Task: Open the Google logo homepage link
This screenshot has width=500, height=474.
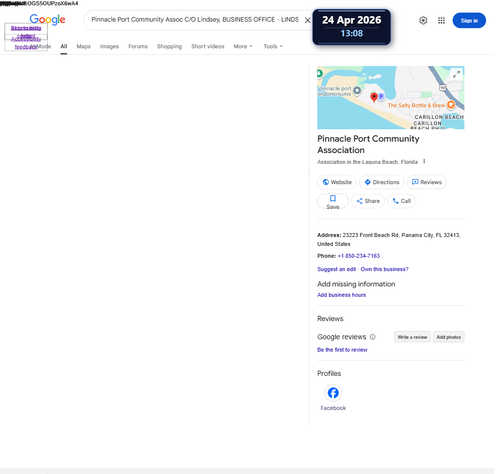Action: [x=47, y=20]
